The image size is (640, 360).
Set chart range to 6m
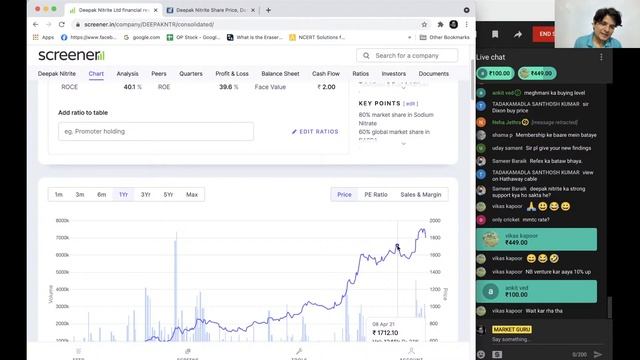(x=102, y=195)
